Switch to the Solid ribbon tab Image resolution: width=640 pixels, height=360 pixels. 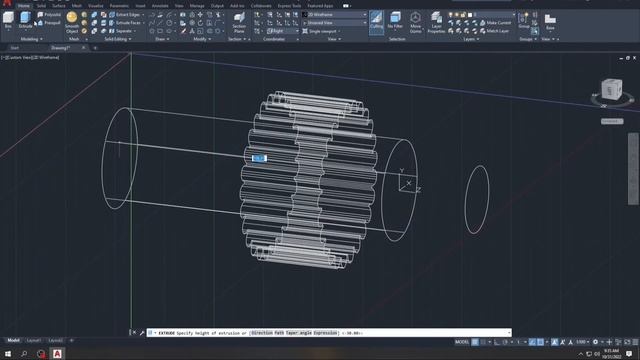pos(41,6)
